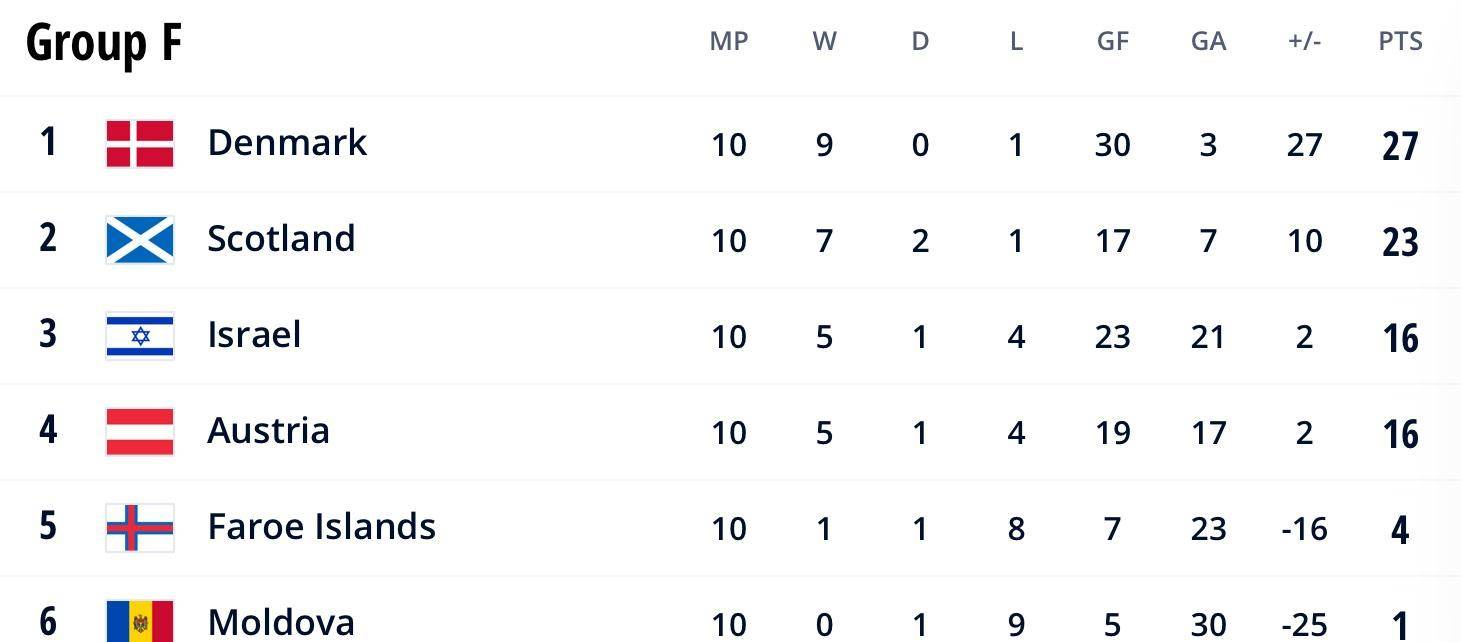Click the Faroe Islands flag icon
This screenshot has height=642, width=1461.
140,528
